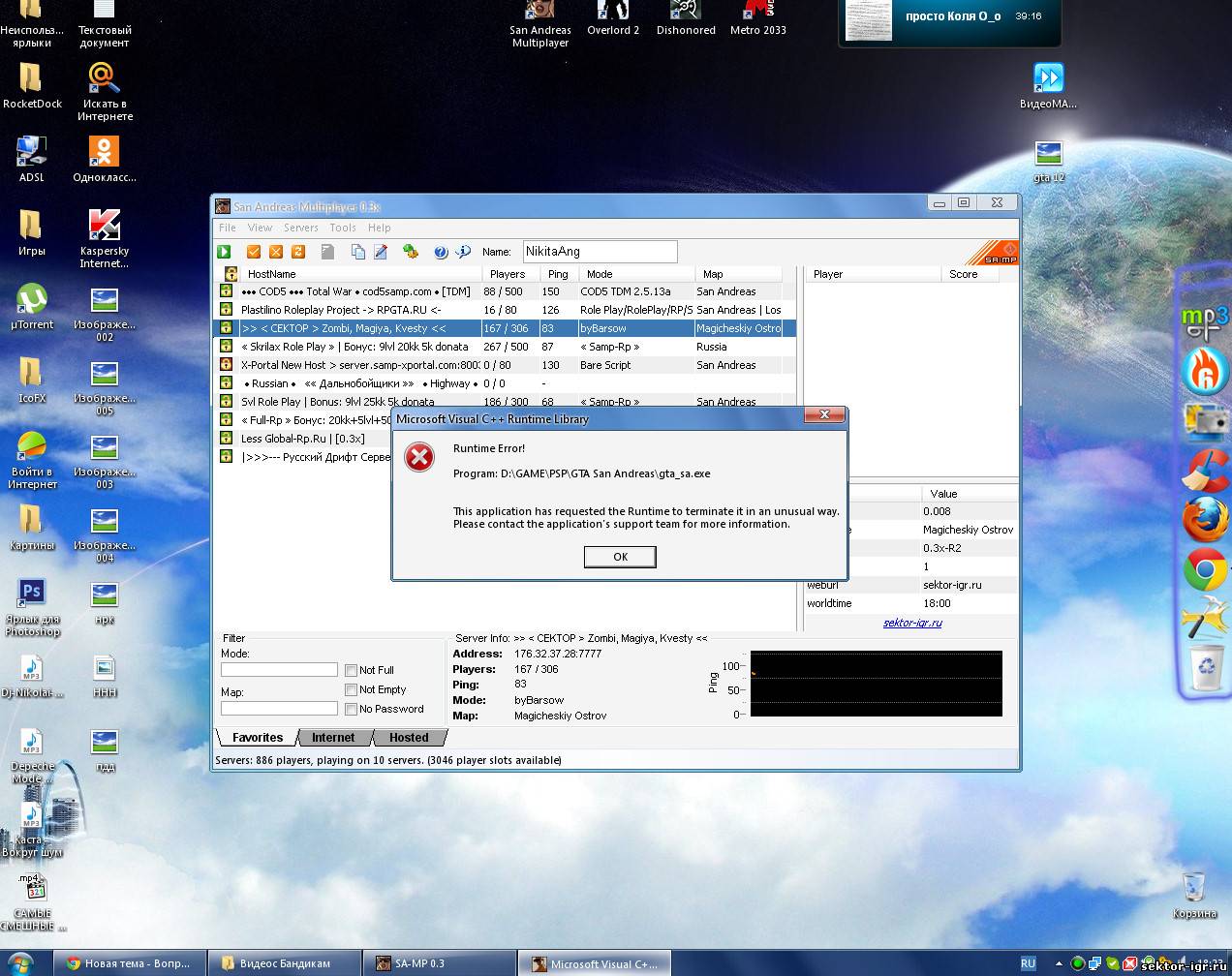Click OK in the Runtime Error dialog

(x=620, y=557)
